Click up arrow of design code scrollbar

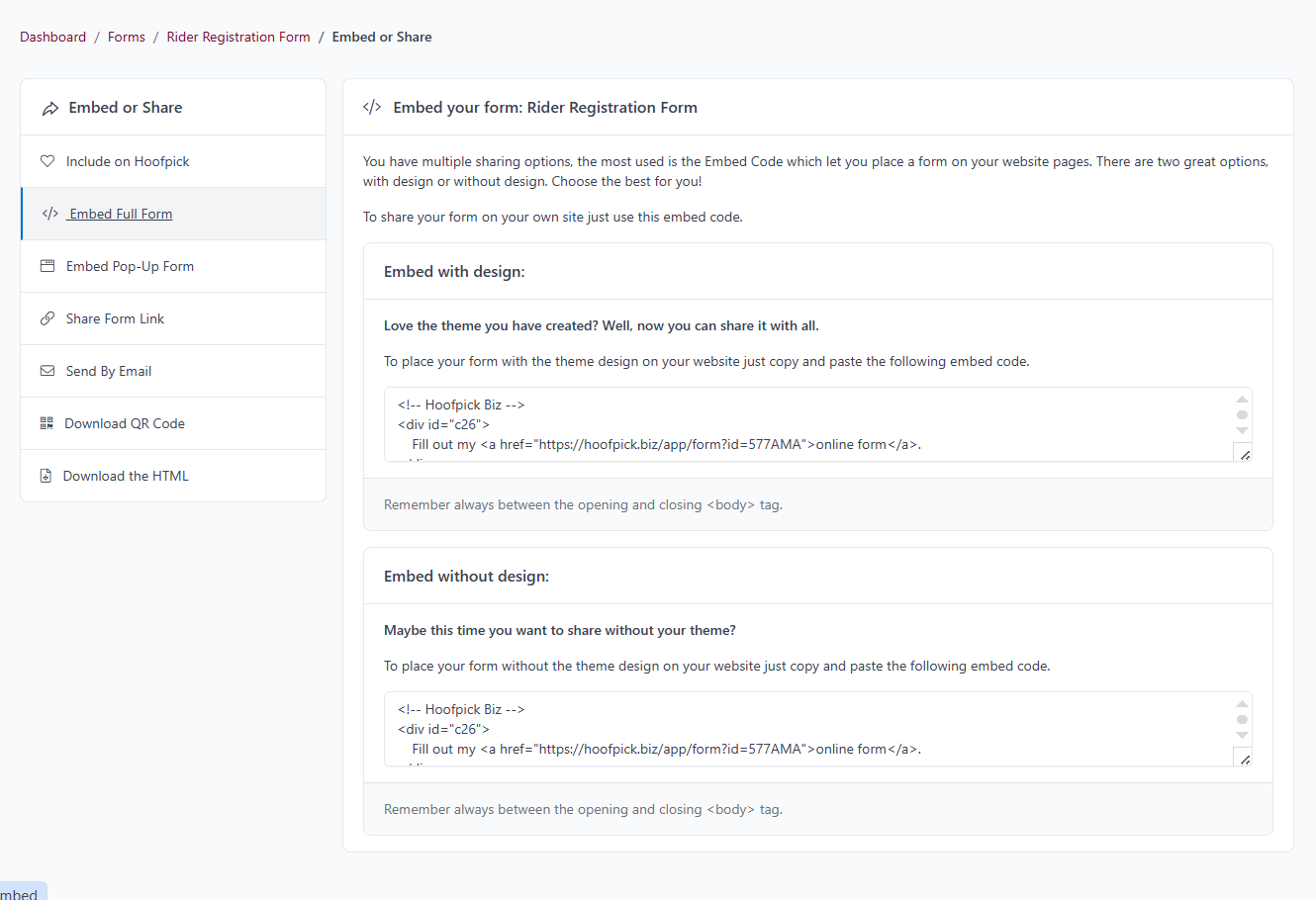1242,400
